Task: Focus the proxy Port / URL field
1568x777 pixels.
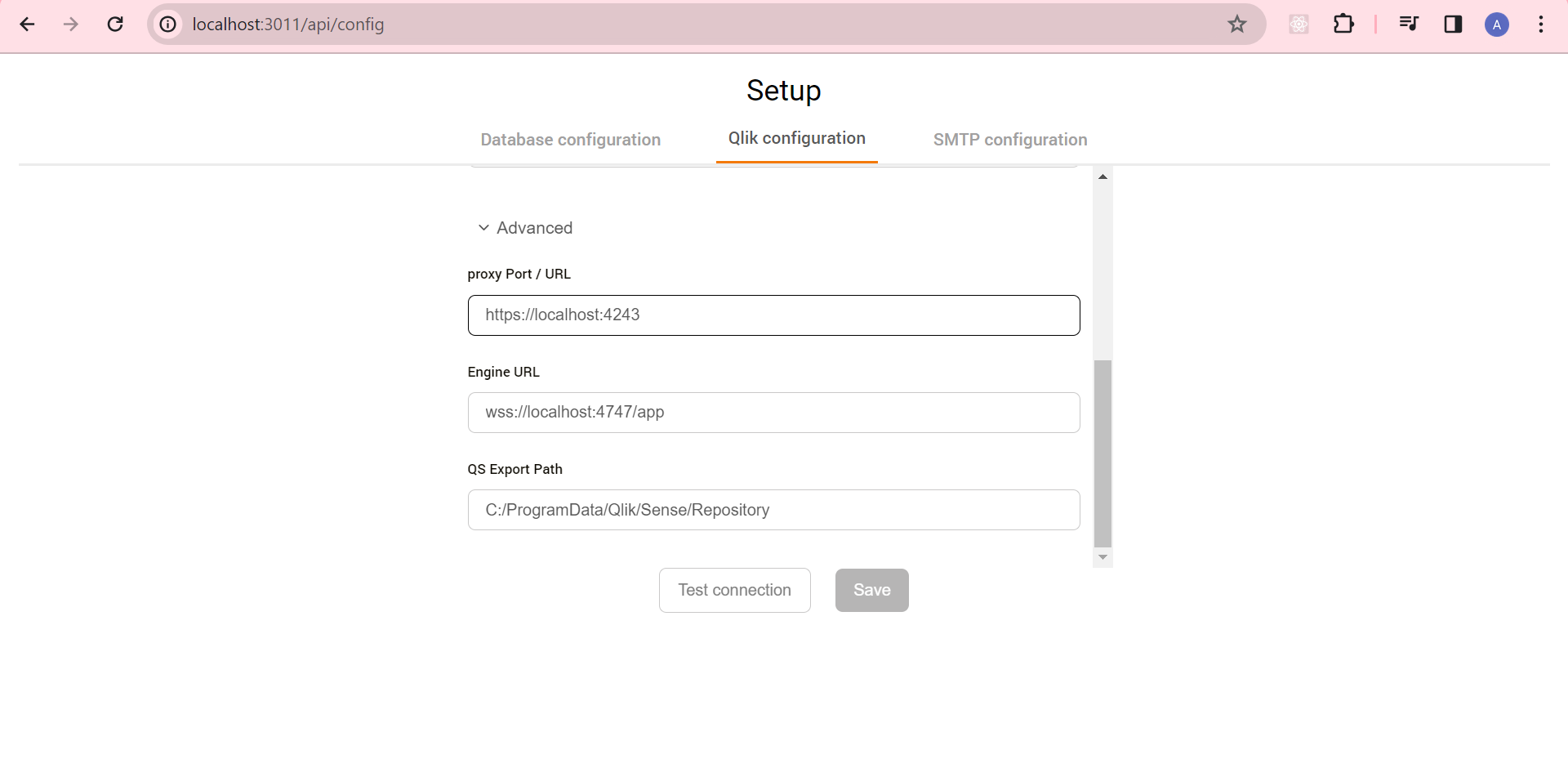Action: point(773,315)
